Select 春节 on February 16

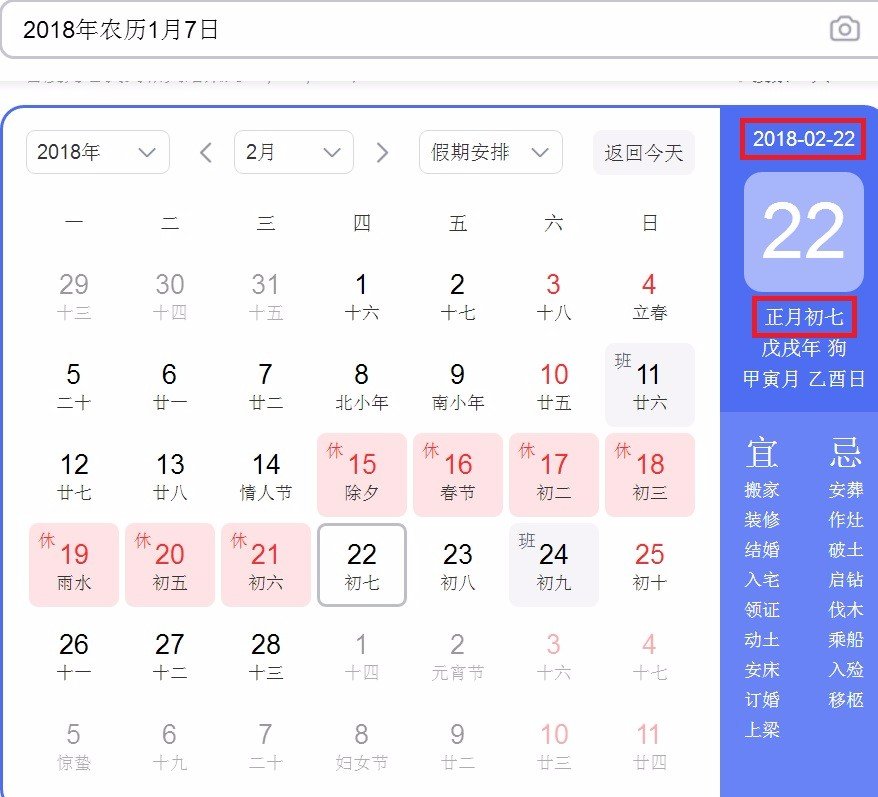pyautogui.click(x=457, y=475)
